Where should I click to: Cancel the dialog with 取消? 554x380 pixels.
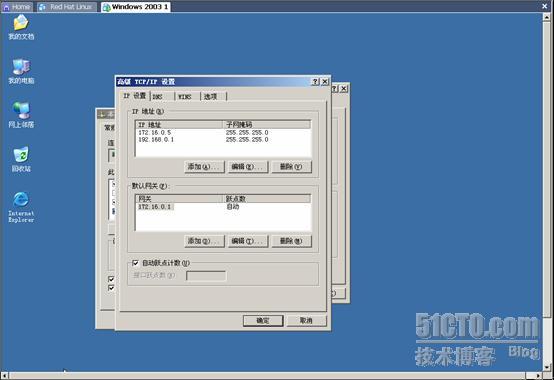[x=306, y=320]
